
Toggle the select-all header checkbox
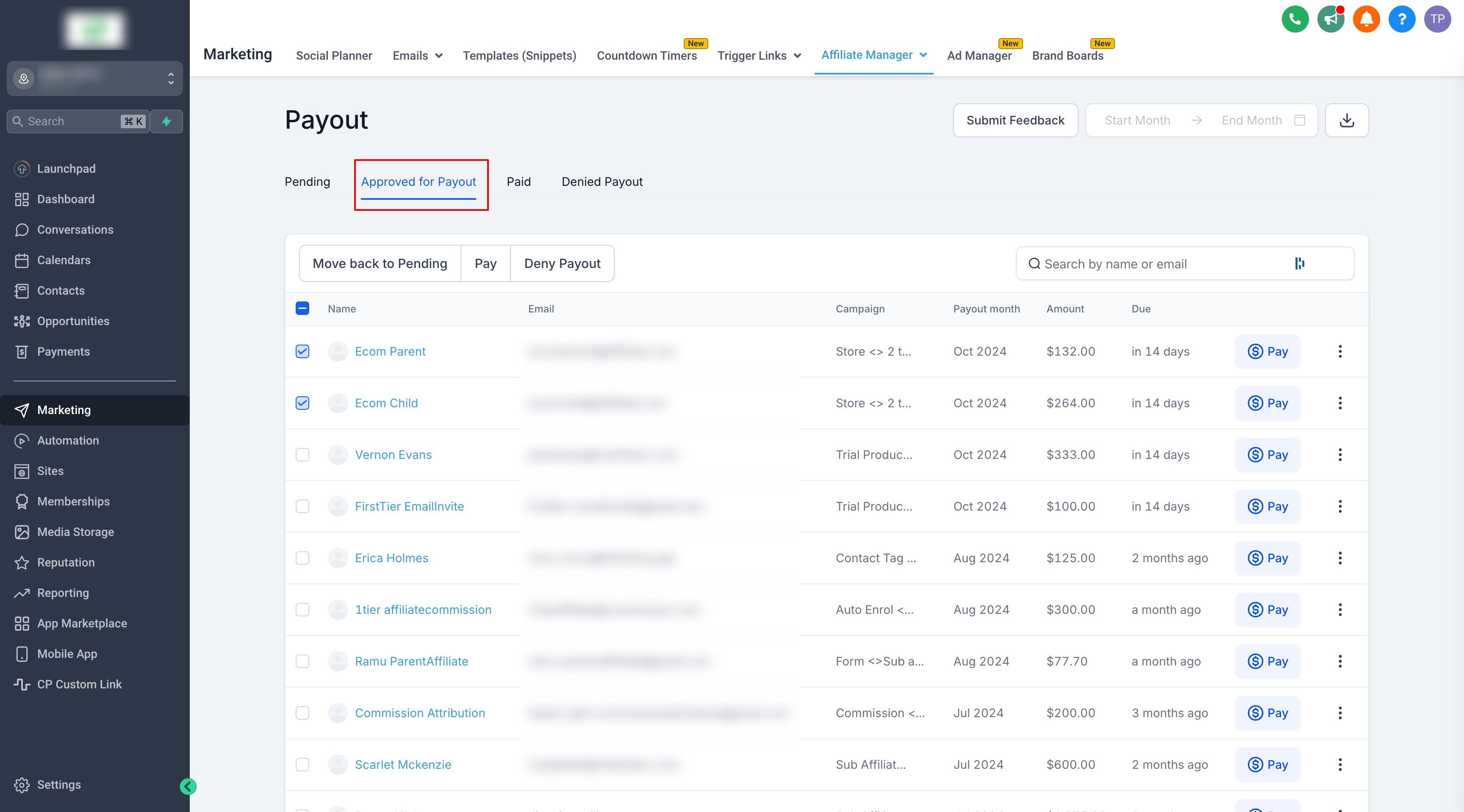tap(302, 308)
